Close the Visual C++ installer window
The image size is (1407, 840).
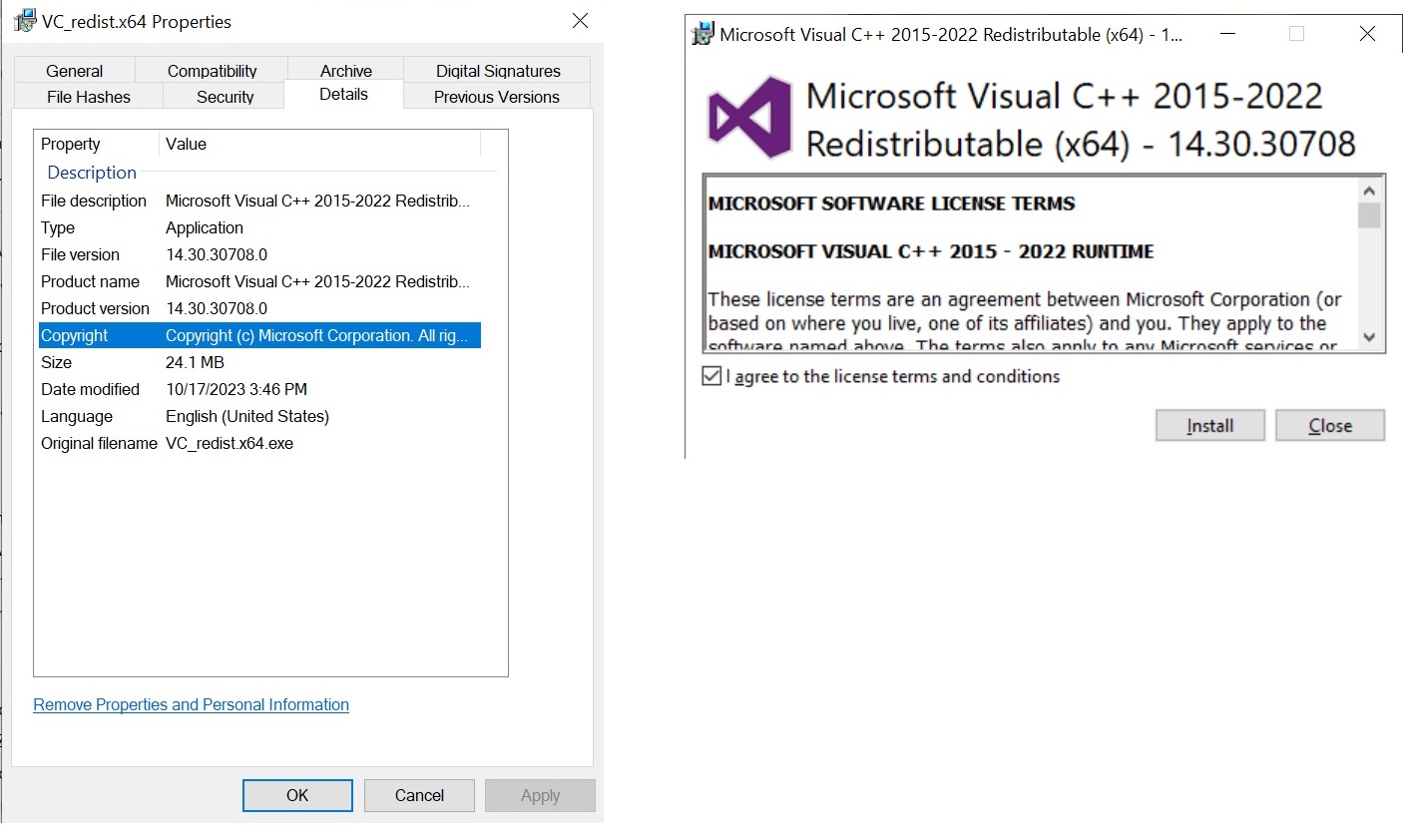click(1367, 34)
